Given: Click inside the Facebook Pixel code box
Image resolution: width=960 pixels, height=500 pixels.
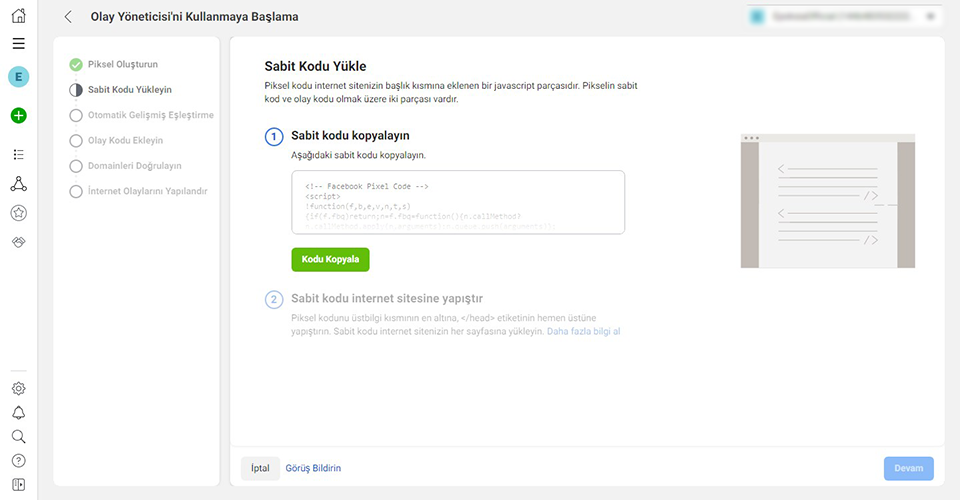Looking at the screenshot, I should [x=458, y=203].
